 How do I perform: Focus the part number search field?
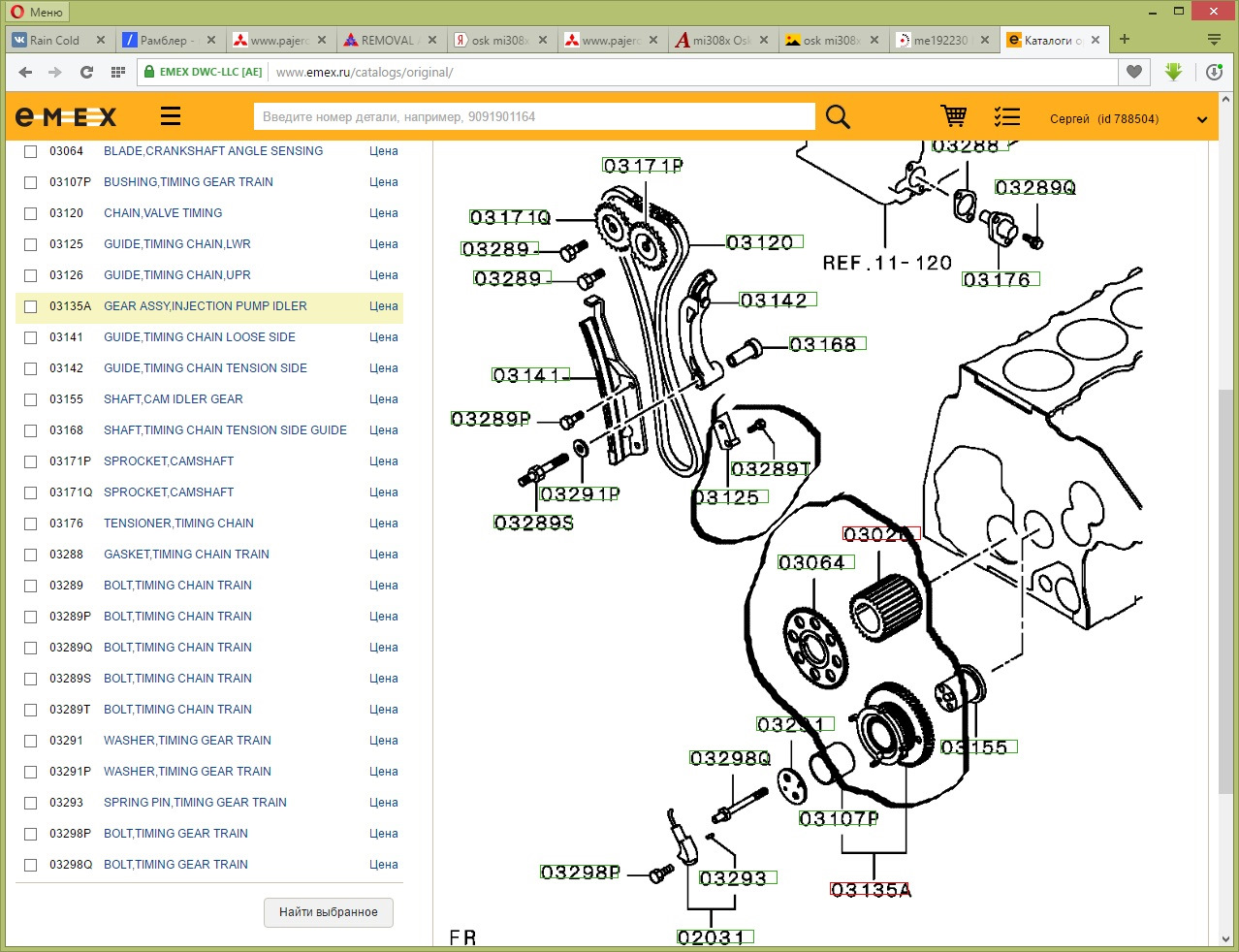pos(533,117)
